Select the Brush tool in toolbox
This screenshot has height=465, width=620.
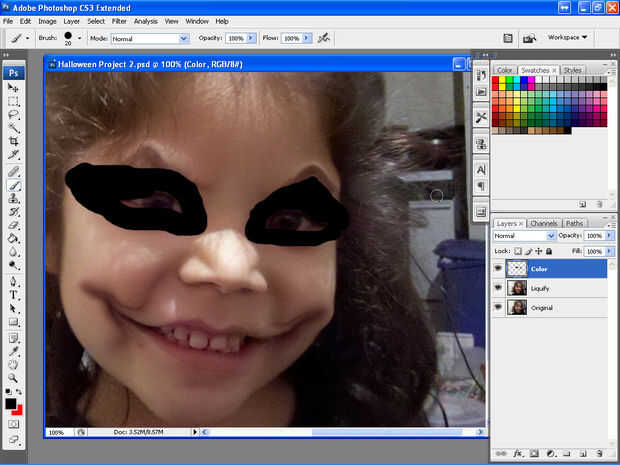click(x=13, y=185)
